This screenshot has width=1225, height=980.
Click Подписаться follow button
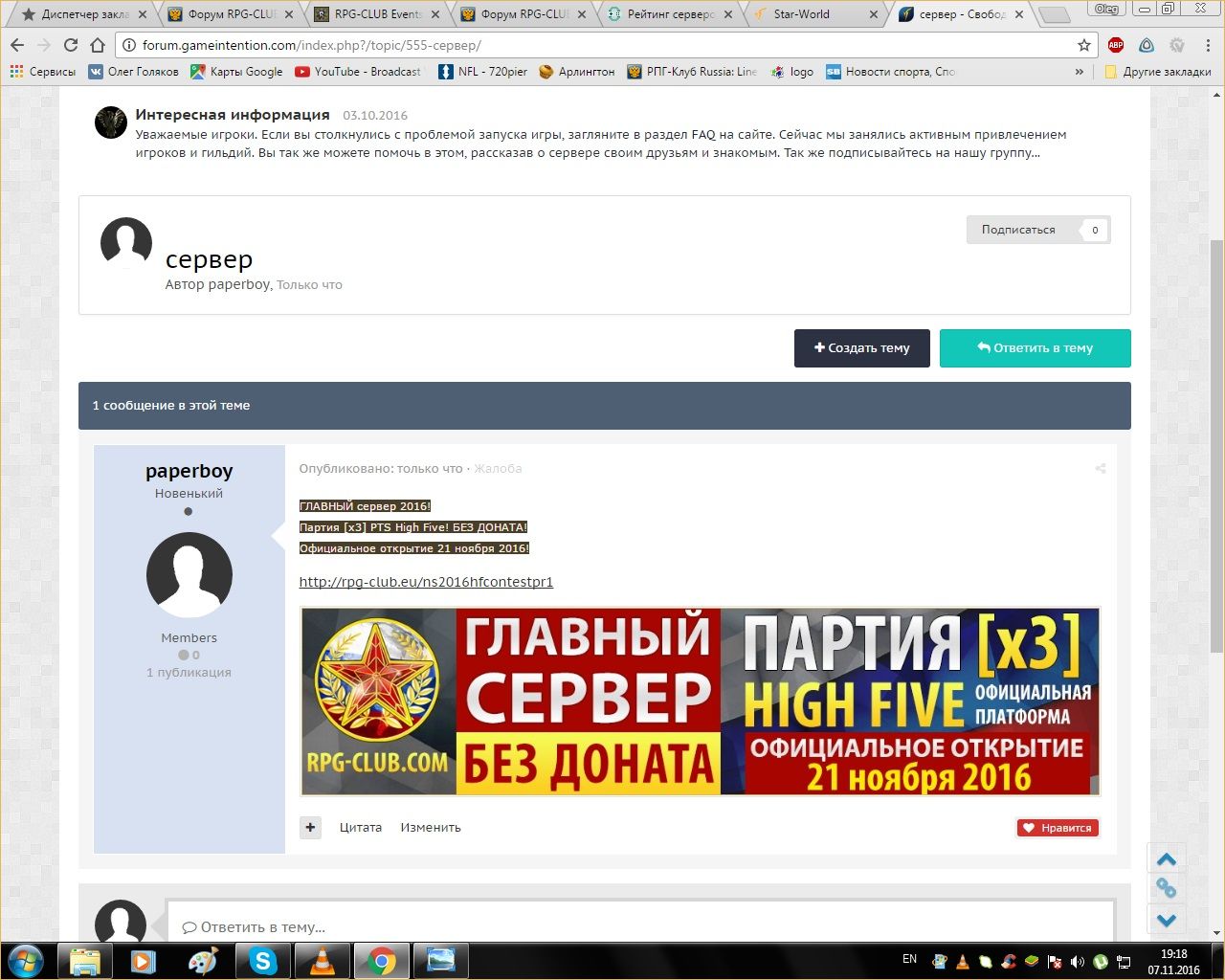tap(1038, 230)
